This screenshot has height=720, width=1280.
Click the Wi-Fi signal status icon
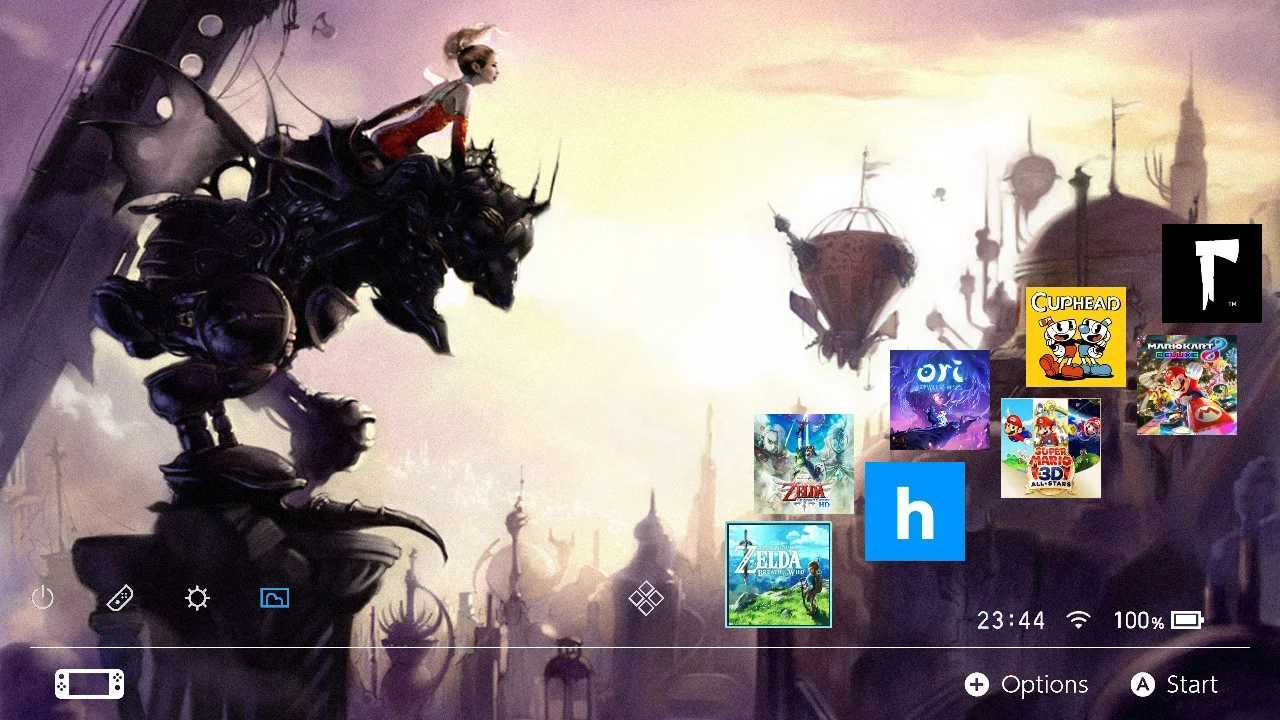(1078, 620)
